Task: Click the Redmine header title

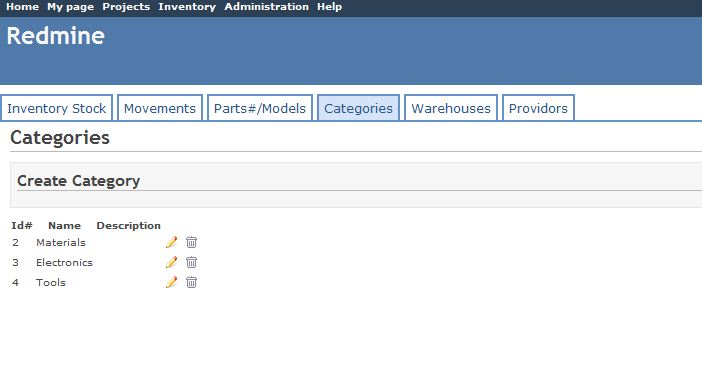Action: coord(56,36)
